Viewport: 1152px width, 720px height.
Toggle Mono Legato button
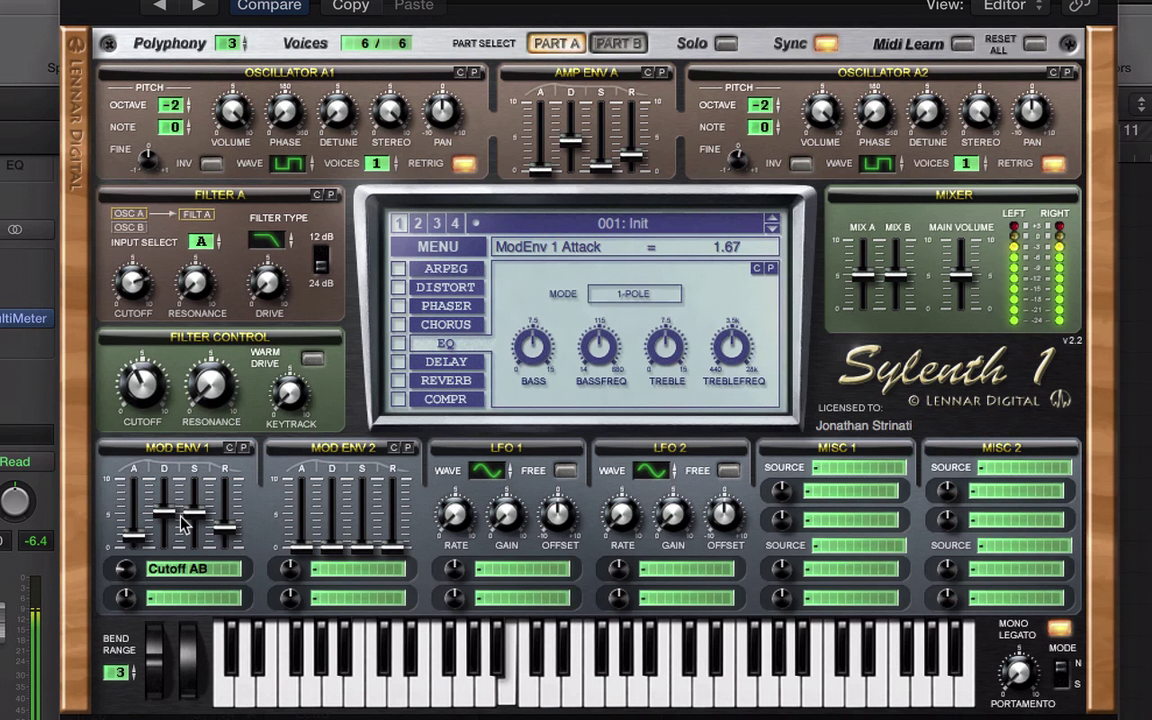click(x=1059, y=628)
